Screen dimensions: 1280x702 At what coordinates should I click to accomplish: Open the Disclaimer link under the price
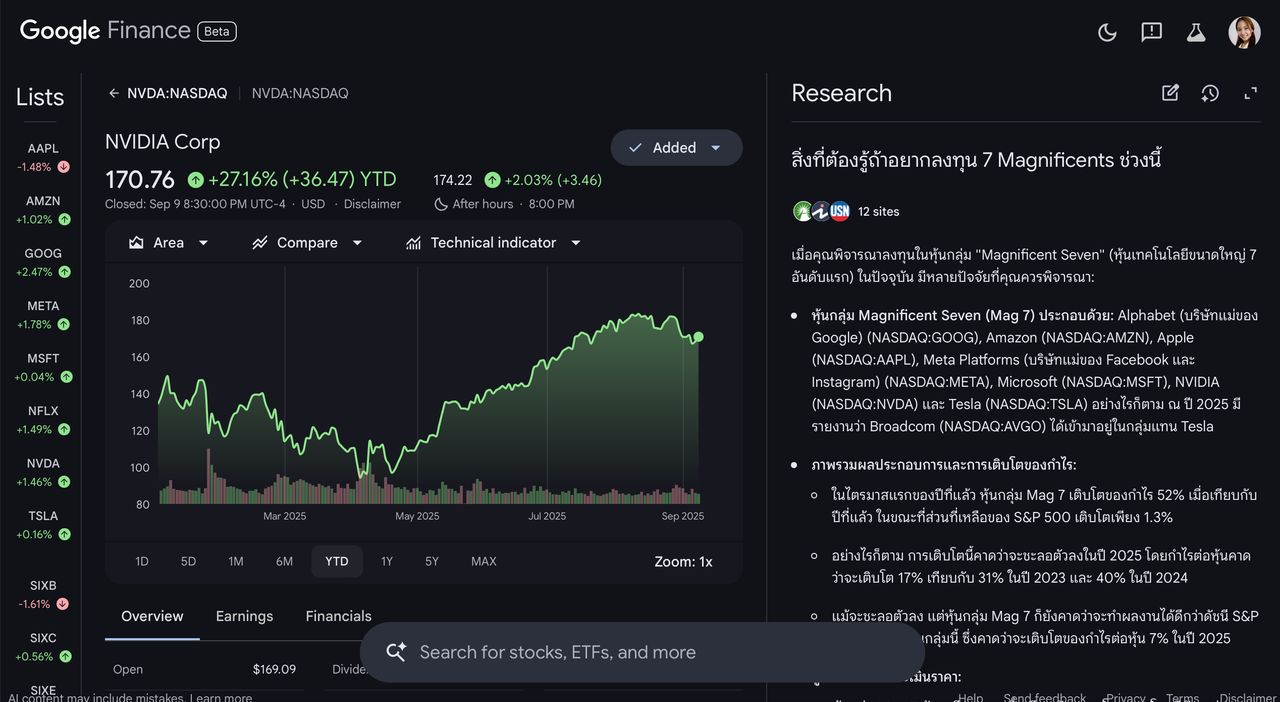(372, 204)
